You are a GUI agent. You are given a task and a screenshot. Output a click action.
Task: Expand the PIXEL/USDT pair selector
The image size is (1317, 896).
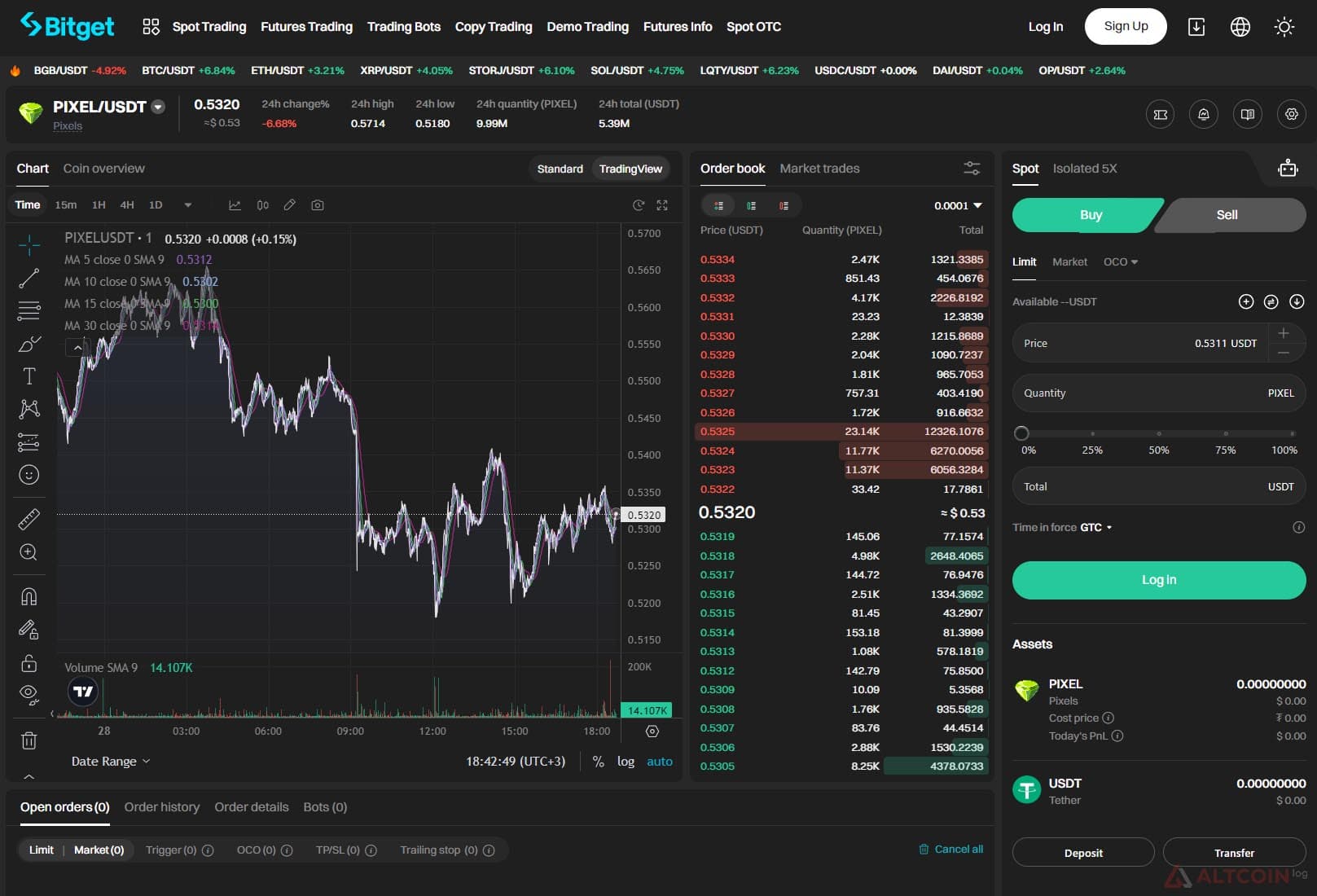(158, 107)
